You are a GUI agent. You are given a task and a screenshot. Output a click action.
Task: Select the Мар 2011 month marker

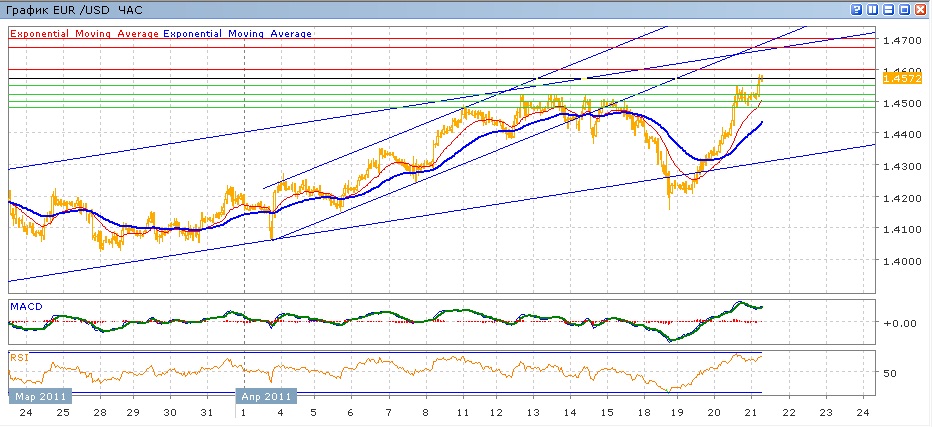pos(40,395)
